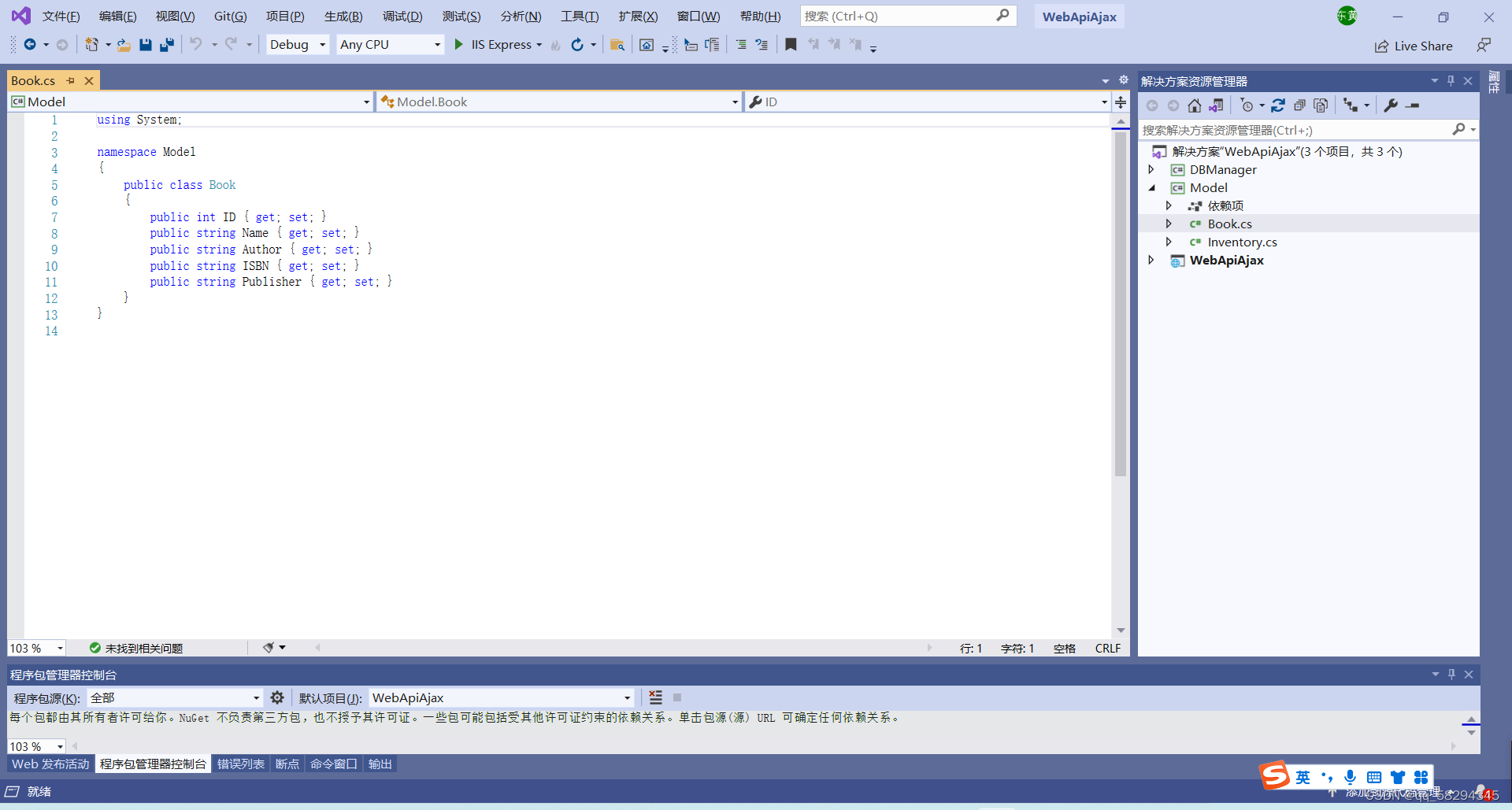Switch to the 错误列表 tab
1512x810 pixels.
click(240, 763)
